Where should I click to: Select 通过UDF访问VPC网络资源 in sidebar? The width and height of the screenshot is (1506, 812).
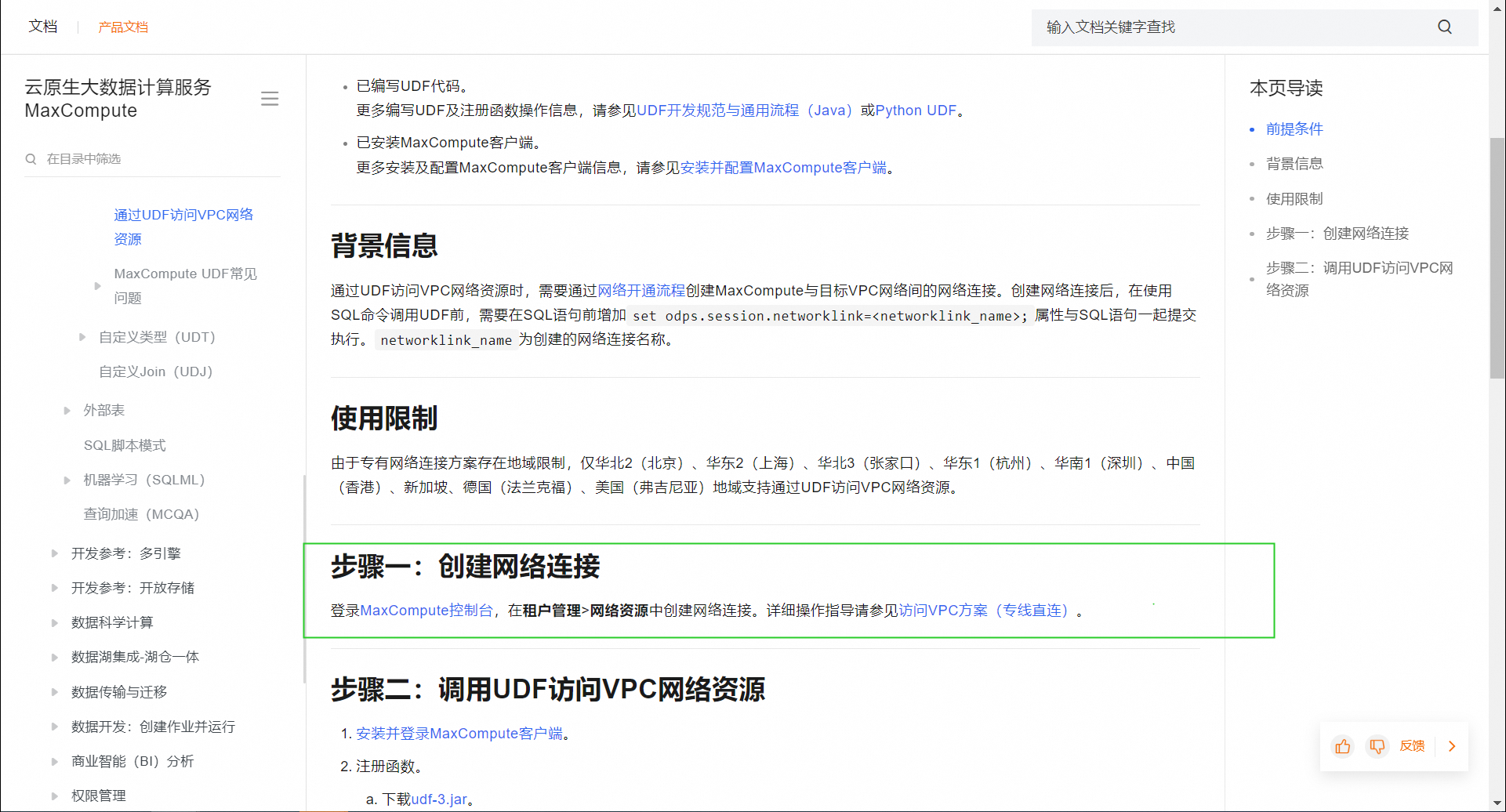(184, 227)
